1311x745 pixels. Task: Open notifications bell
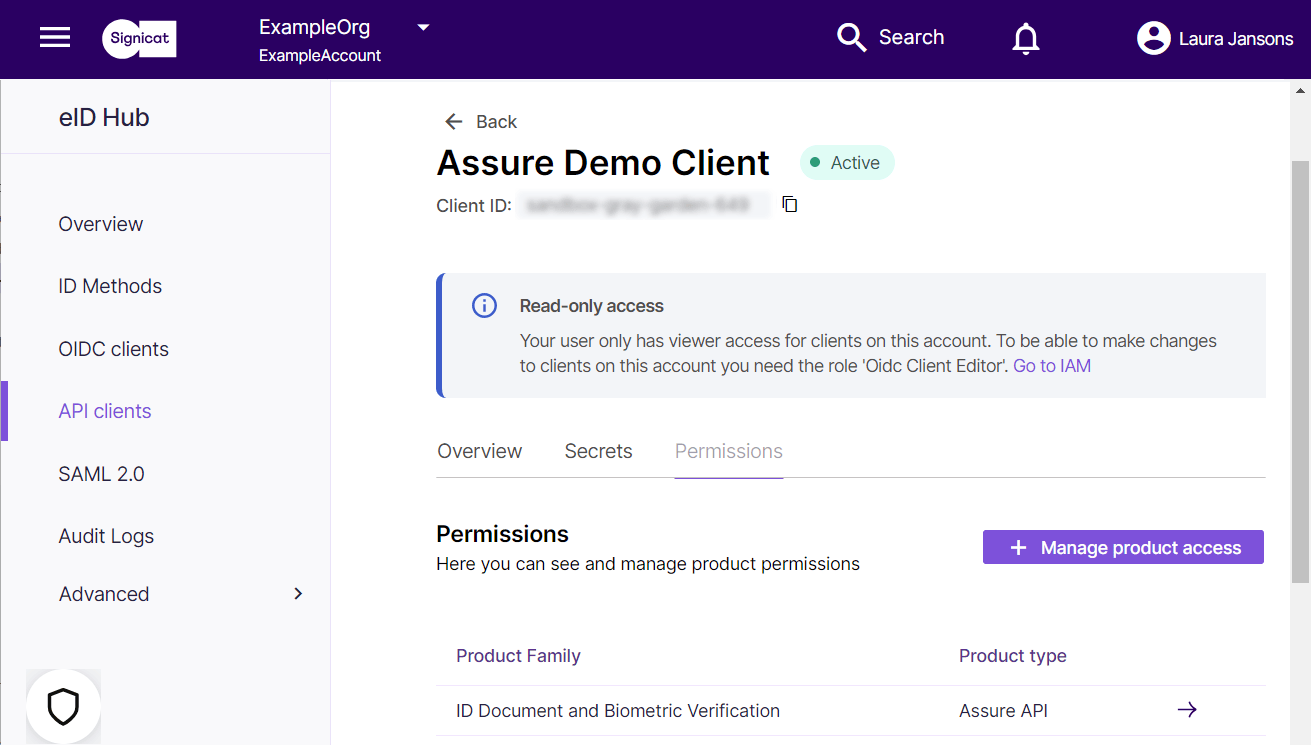point(1026,38)
